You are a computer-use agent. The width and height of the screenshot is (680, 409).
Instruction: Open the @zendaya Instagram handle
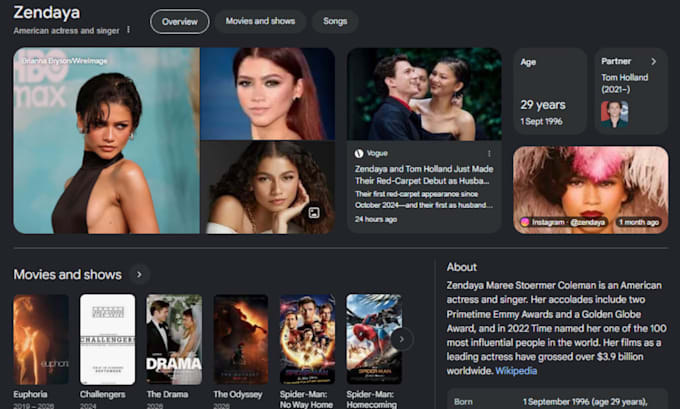point(587,222)
